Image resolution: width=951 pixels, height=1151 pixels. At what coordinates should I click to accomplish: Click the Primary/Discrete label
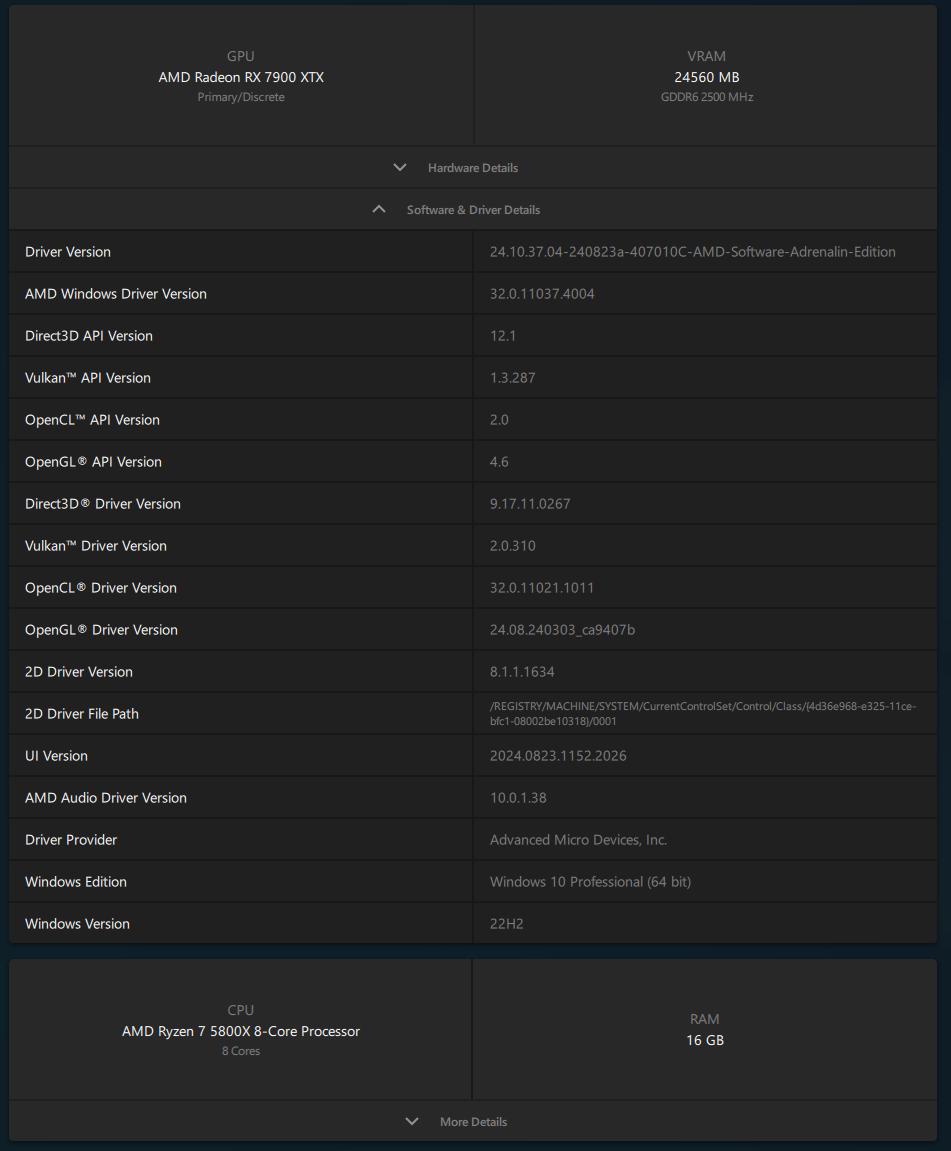241,97
